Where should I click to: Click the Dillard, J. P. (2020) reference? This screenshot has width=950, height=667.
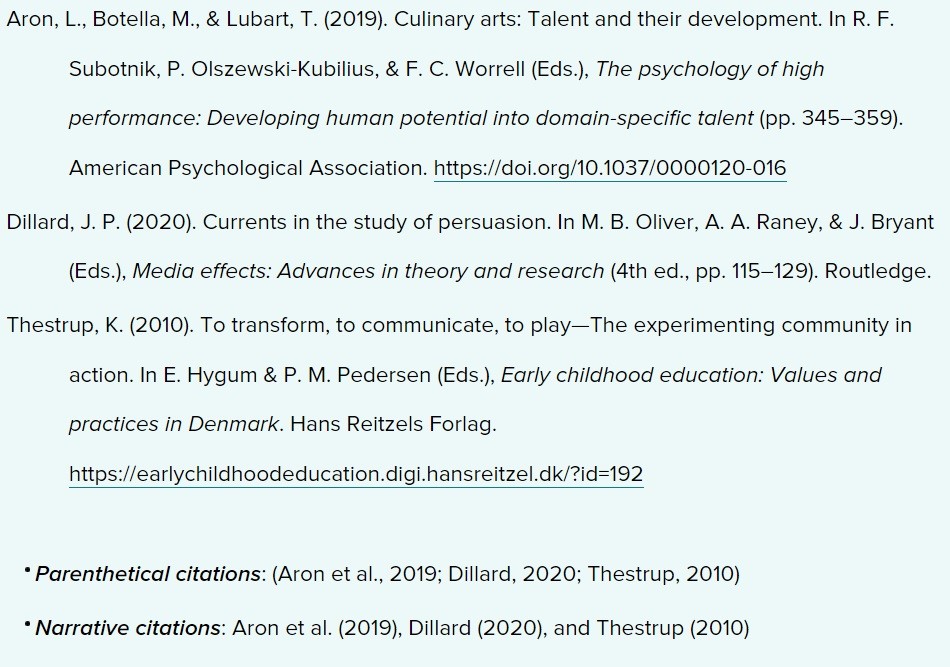tap(101, 222)
